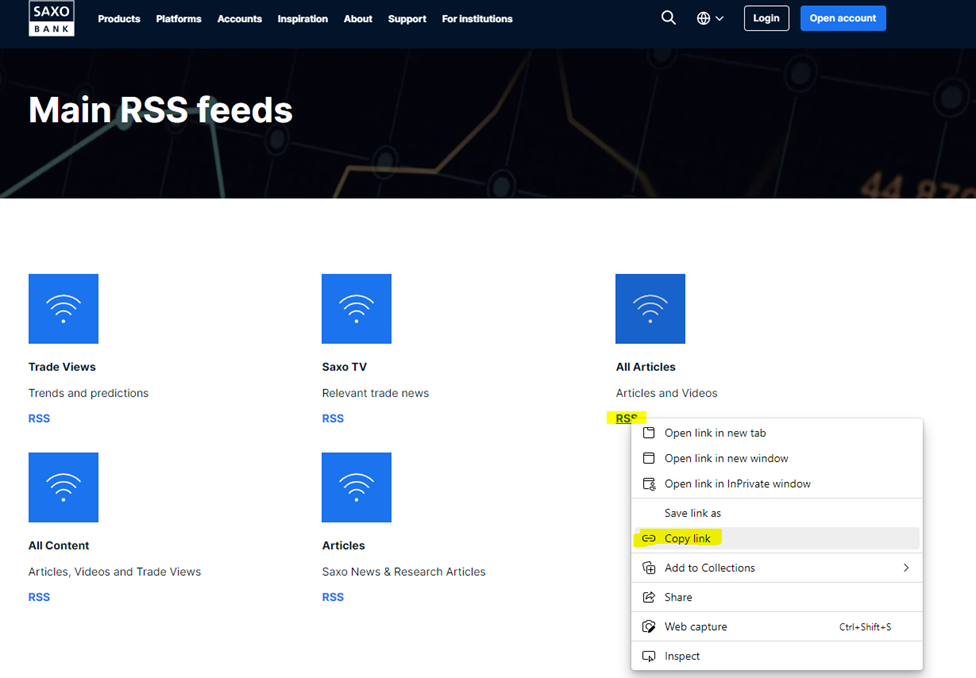
Task: Click Inspect in the context menu
Action: click(x=682, y=656)
